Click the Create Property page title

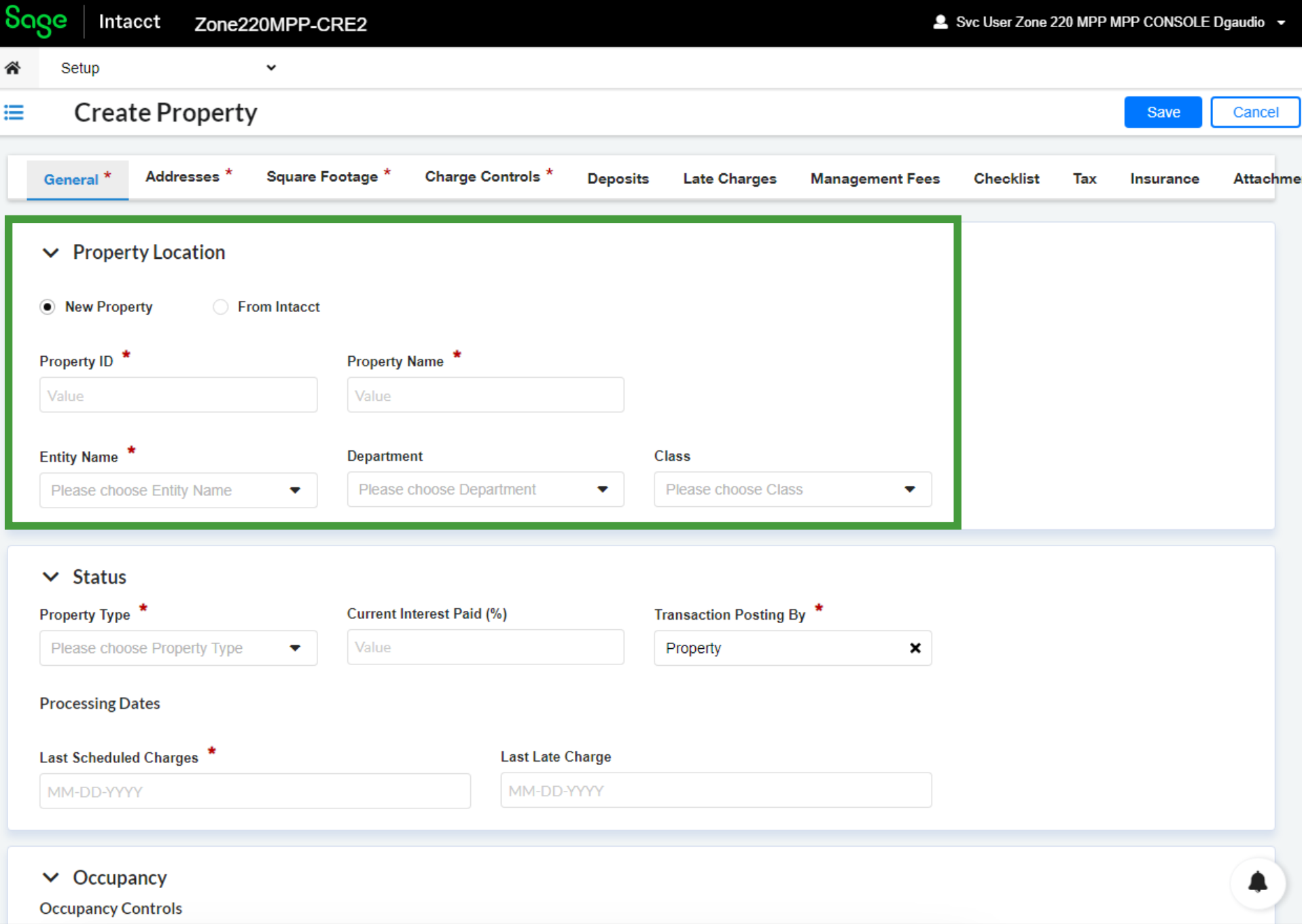[166, 113]
